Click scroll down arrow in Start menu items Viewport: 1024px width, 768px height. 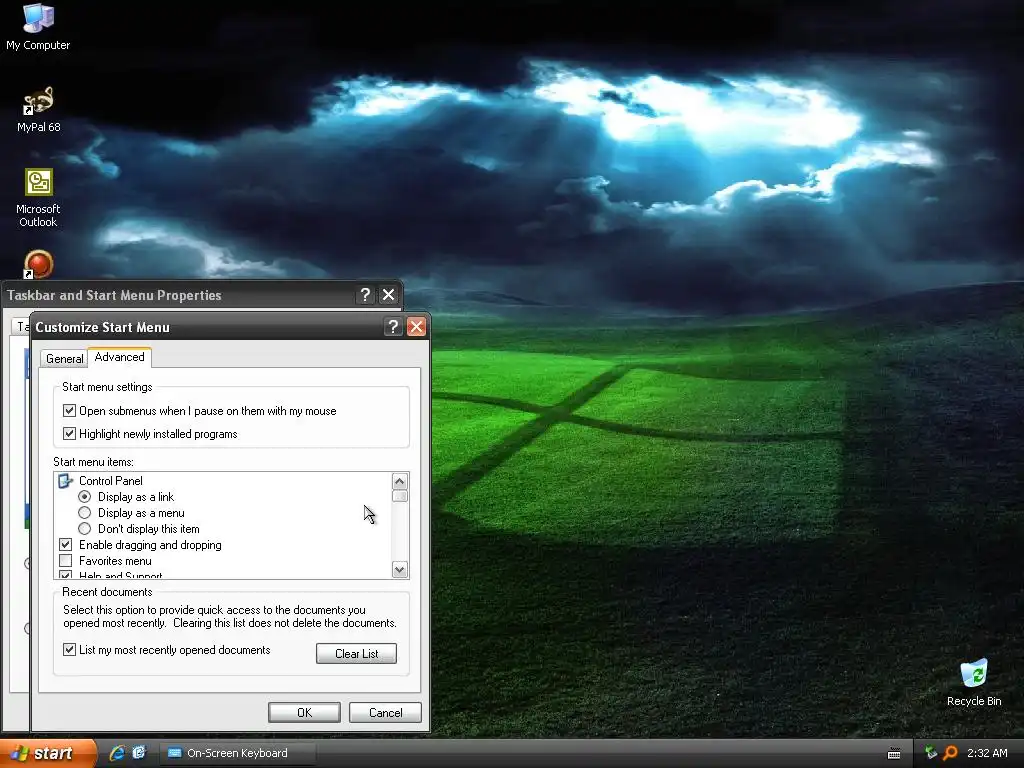(x=400, y=569)
